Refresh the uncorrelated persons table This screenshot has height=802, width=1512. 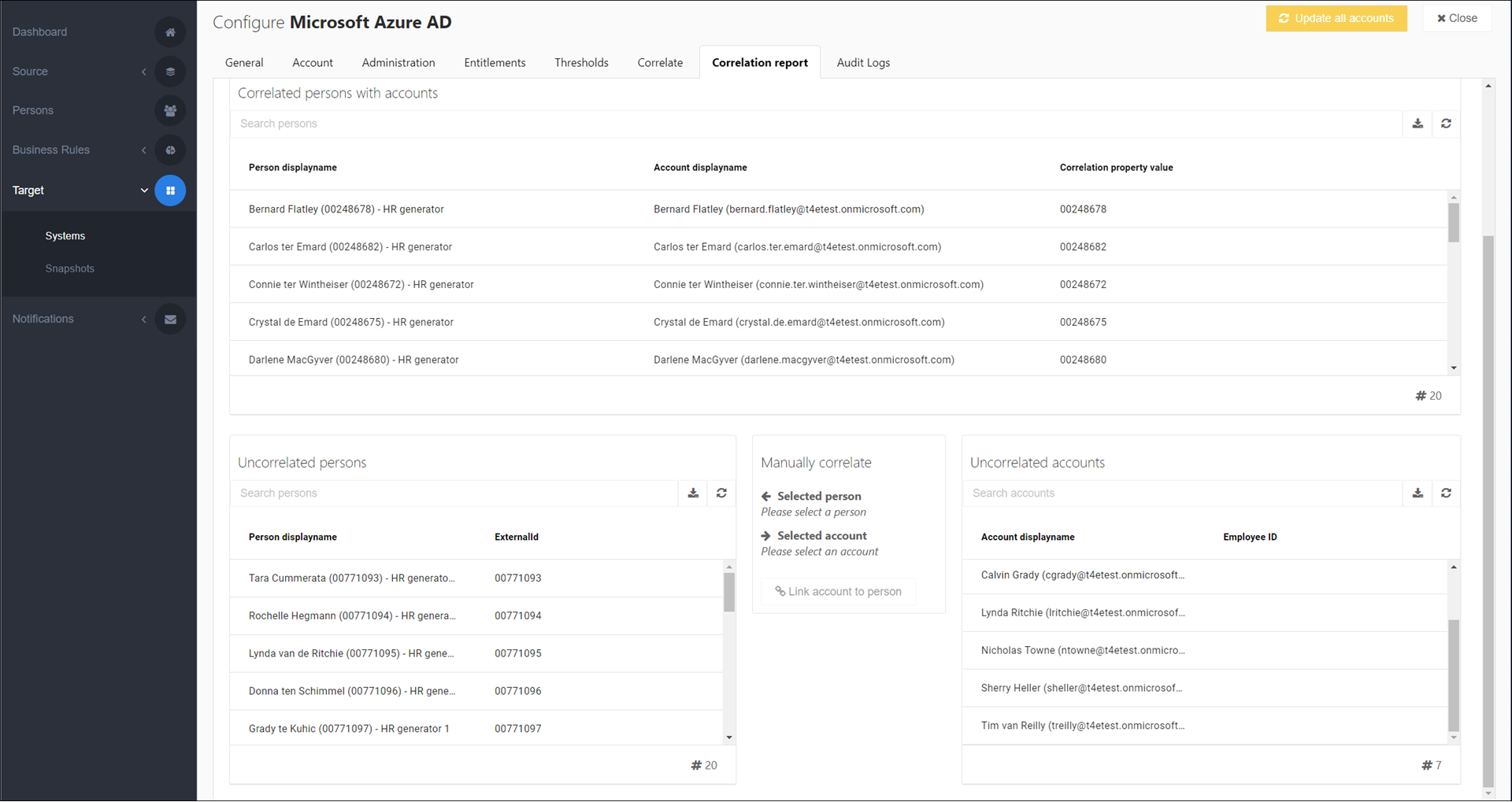point(721,493)
